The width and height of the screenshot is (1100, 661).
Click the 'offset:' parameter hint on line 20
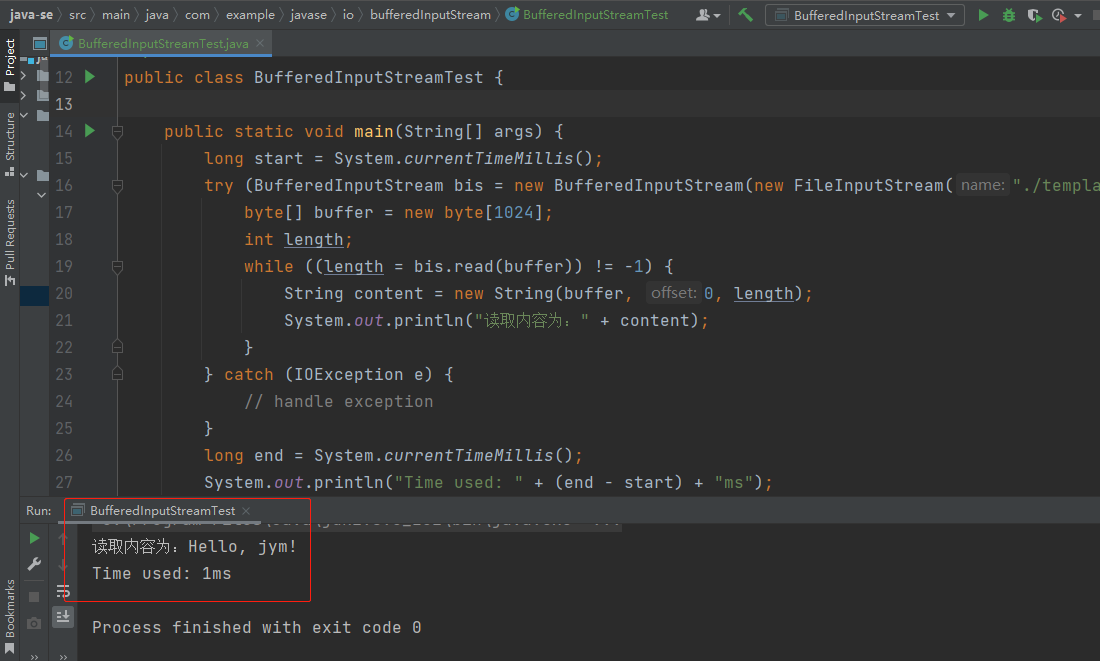(673, 293)
